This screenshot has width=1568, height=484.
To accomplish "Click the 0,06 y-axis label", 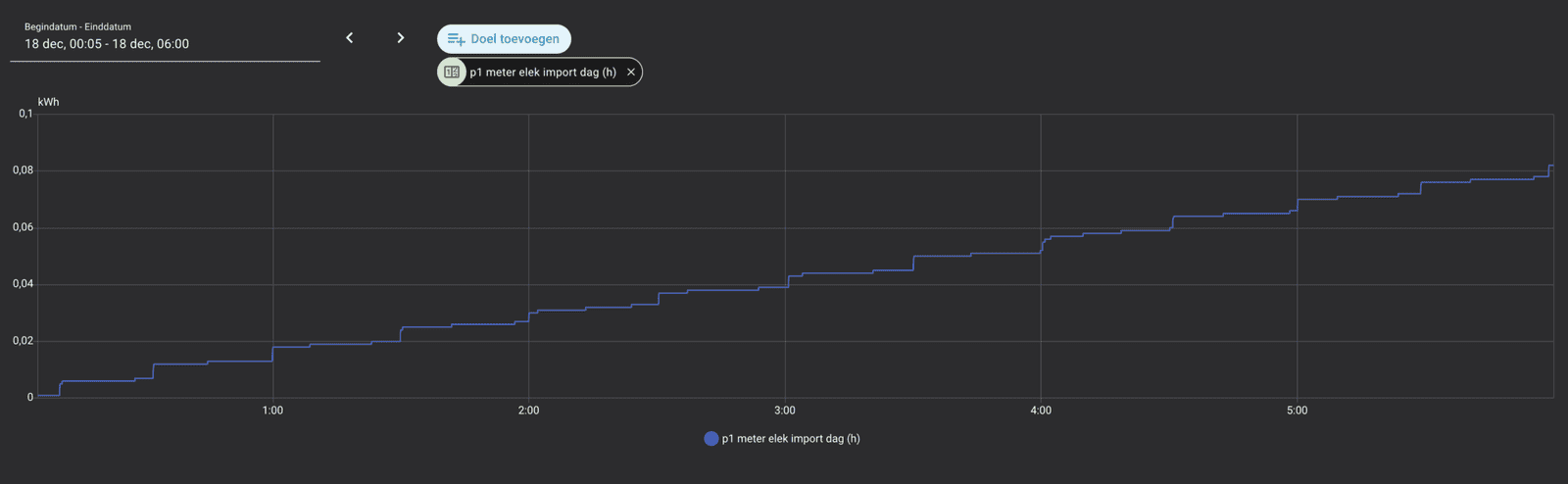I will coord(23,227).
